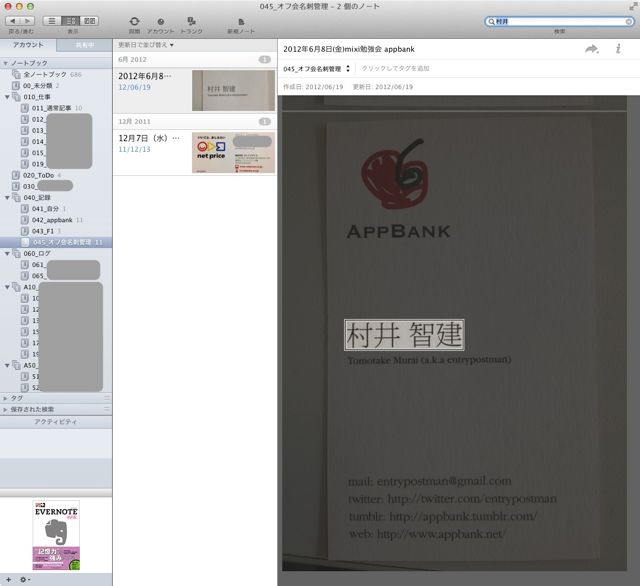Click the note title 2012年6月8日(金)mixi勉強会 appbank
Screen dimensions: 640x586
click(349, 49)
